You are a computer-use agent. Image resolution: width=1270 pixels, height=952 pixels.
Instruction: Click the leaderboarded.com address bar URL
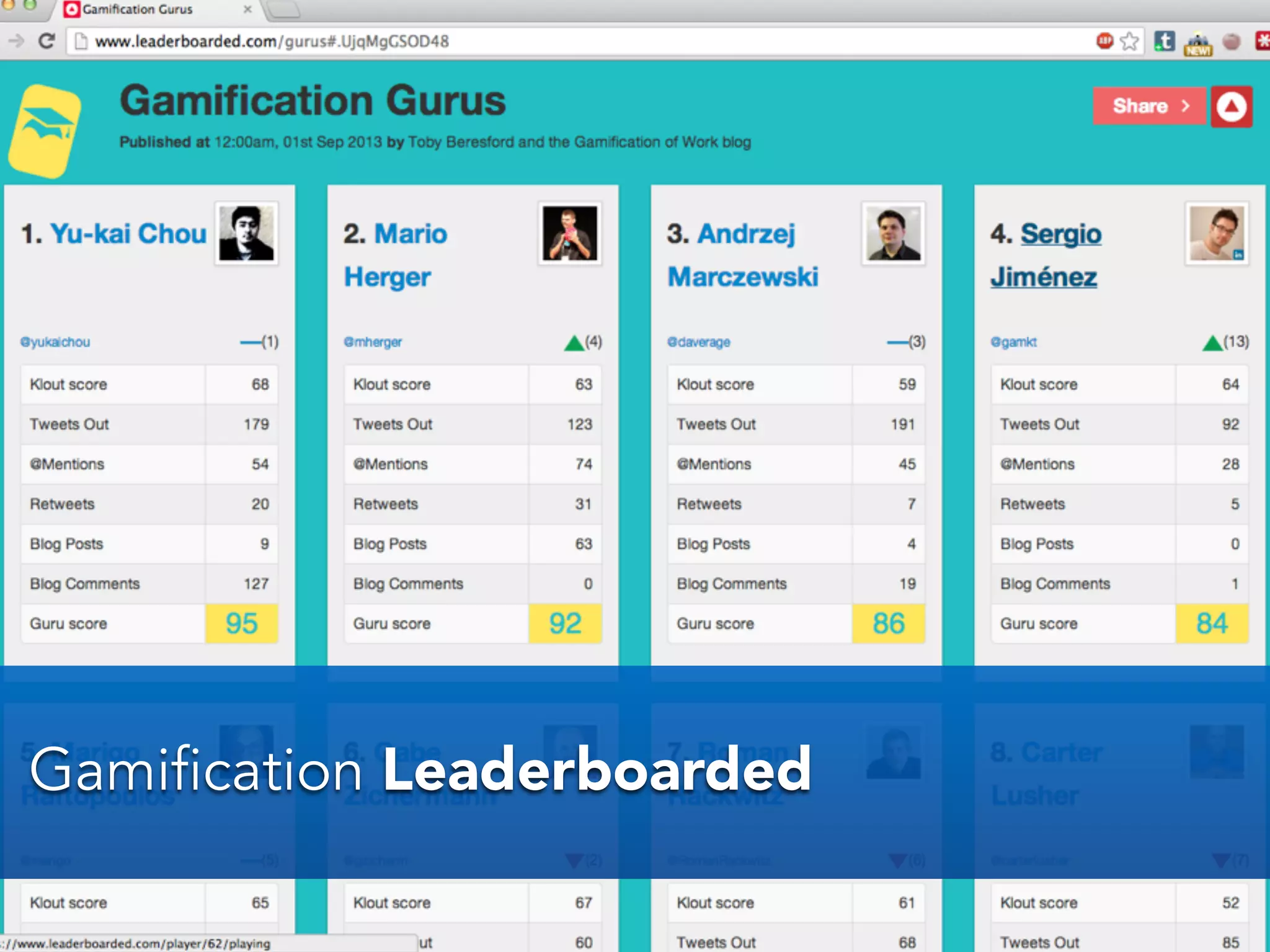tap(272, 42)
